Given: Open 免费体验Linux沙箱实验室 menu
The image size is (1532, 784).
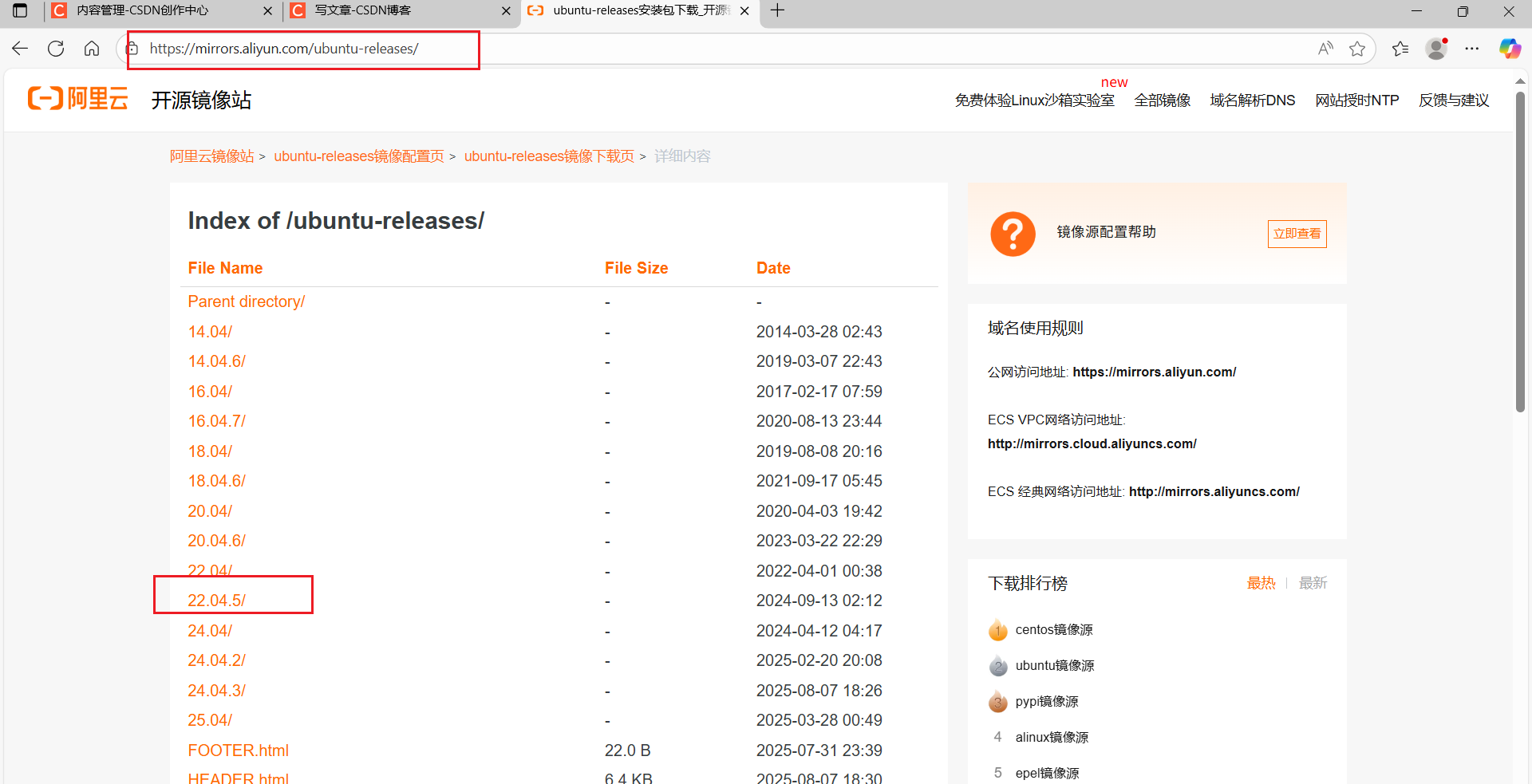Looking at the screenshot, I should coord(1035,100).
